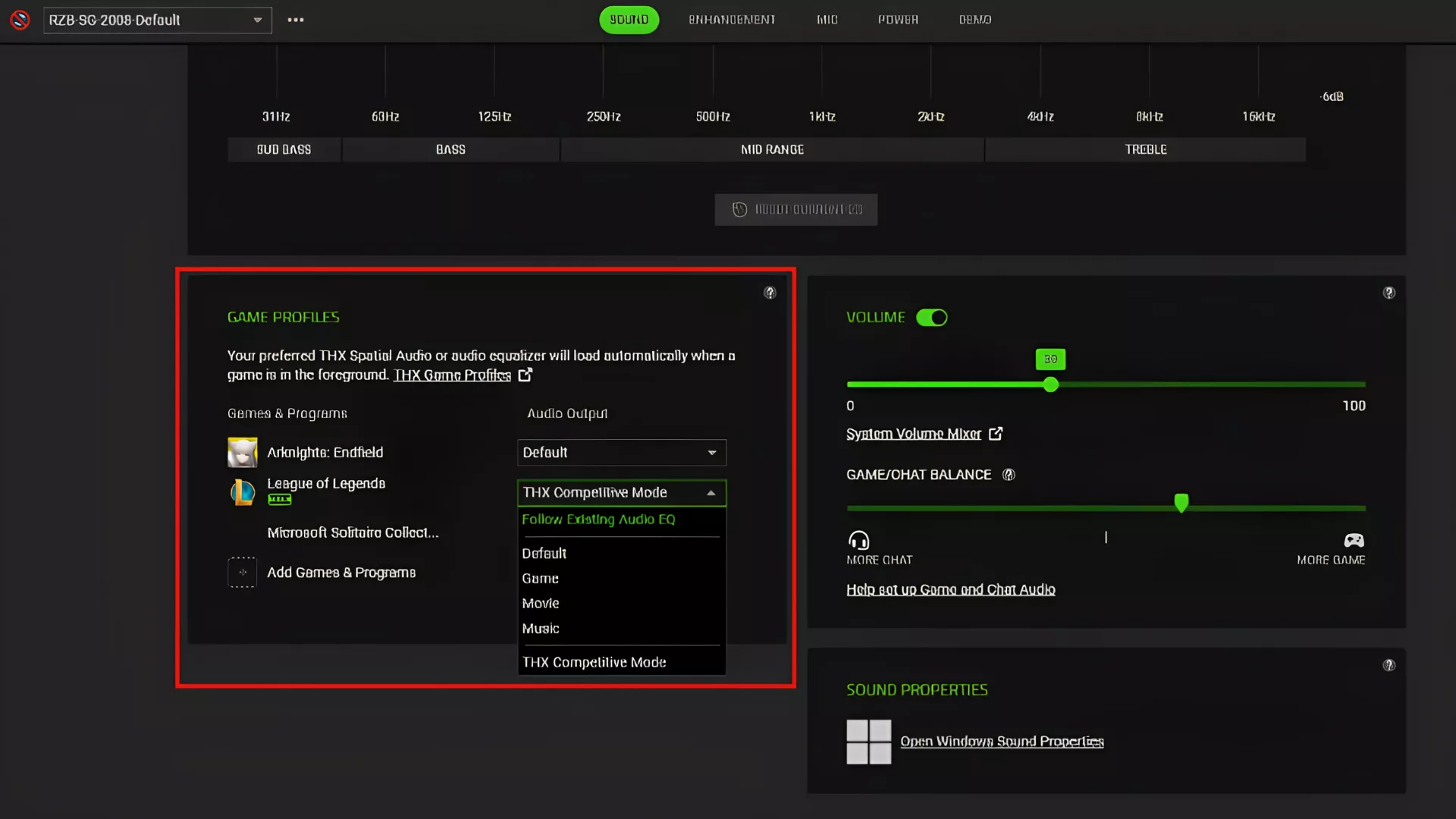This screenshot has width=1456, height=819.
Task: Open Volume panel help question mark
Action: (x=1389, y=293)
